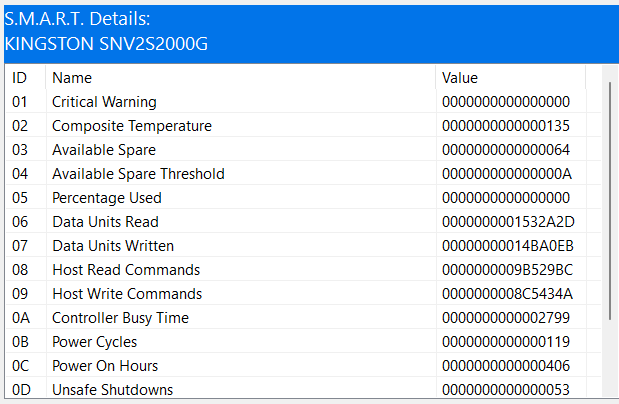Select the Available Spare row name
The width and height of the screenshot is (619, 404).
[104, 150]
